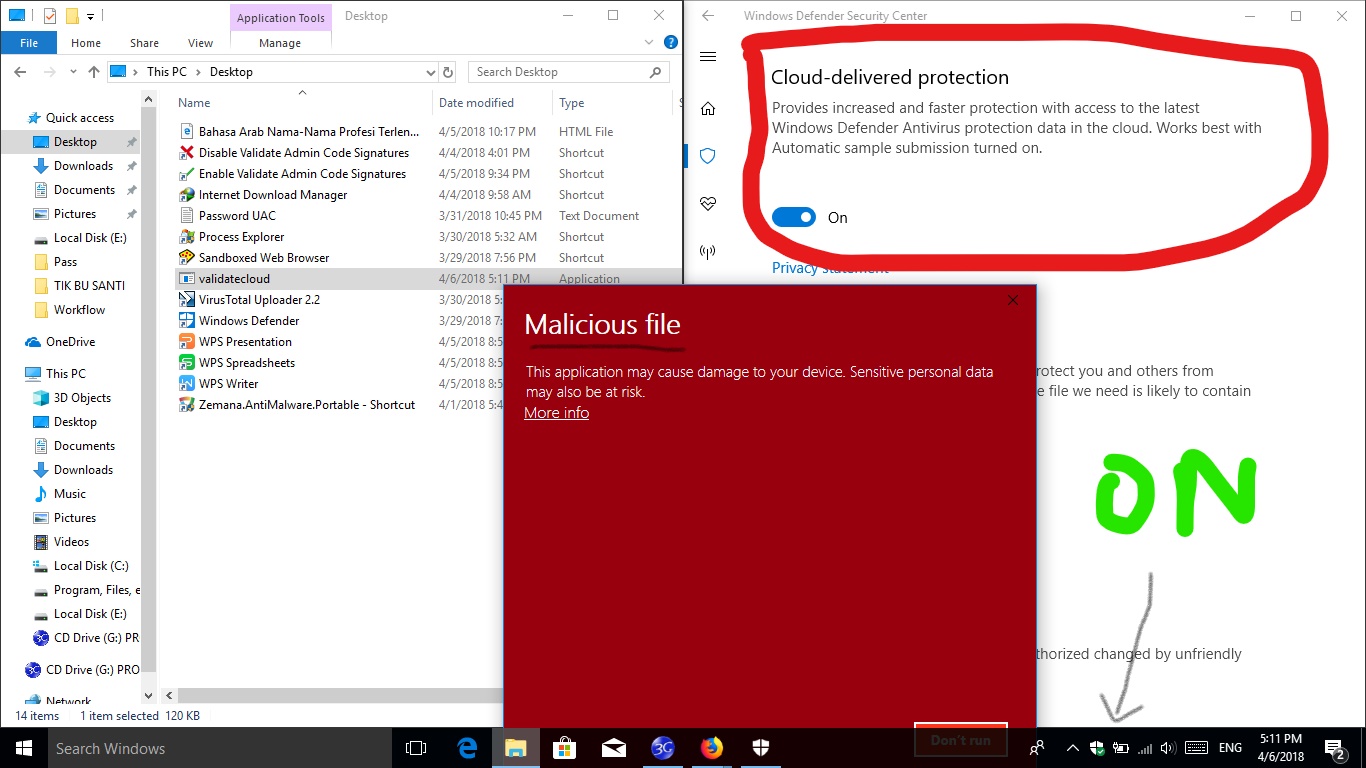Go up one folder level in Explorer
Screen dimensions: 1366x768
click(x=94, y=72)
